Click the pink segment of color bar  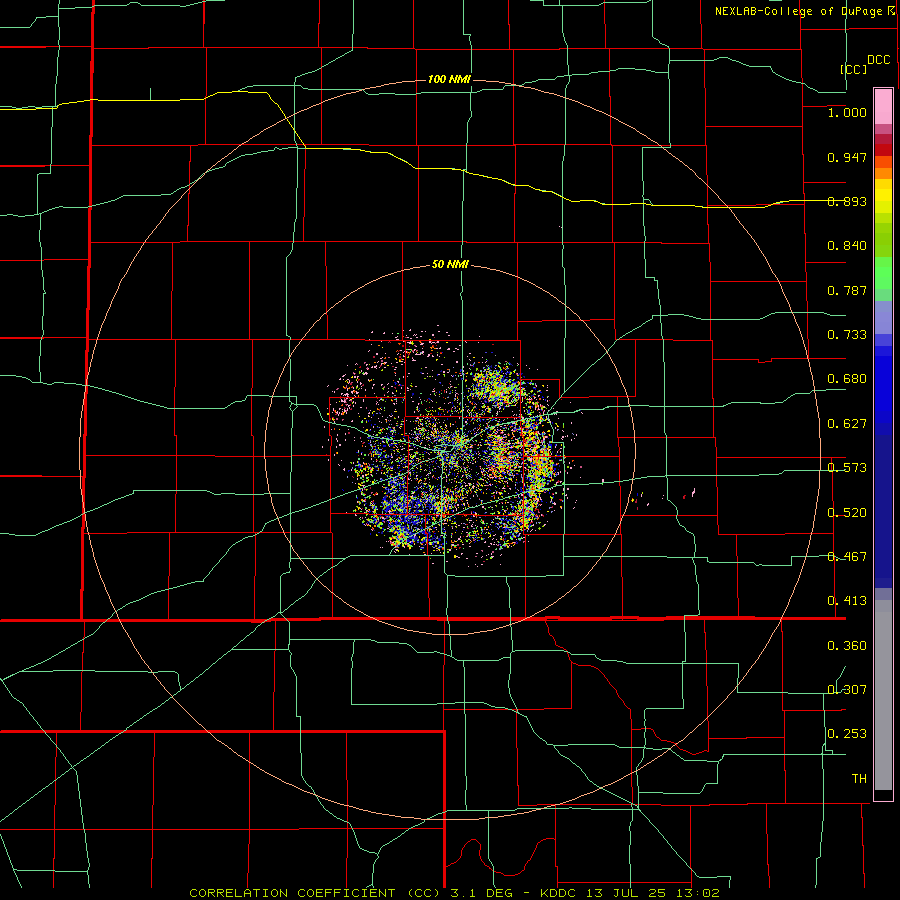(x=883, y=107)
